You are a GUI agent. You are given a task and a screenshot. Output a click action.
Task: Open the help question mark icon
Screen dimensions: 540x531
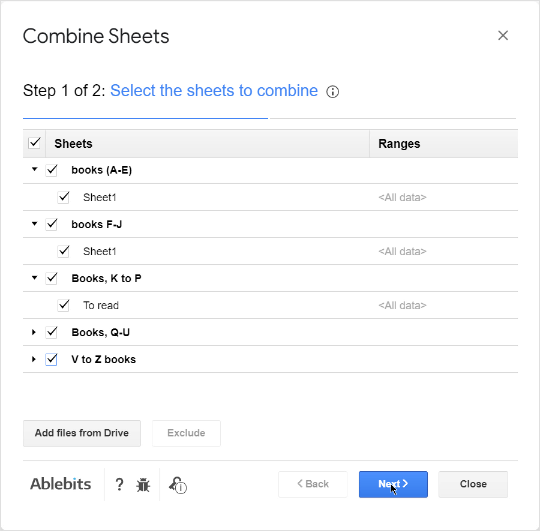[x=119, y=484]
